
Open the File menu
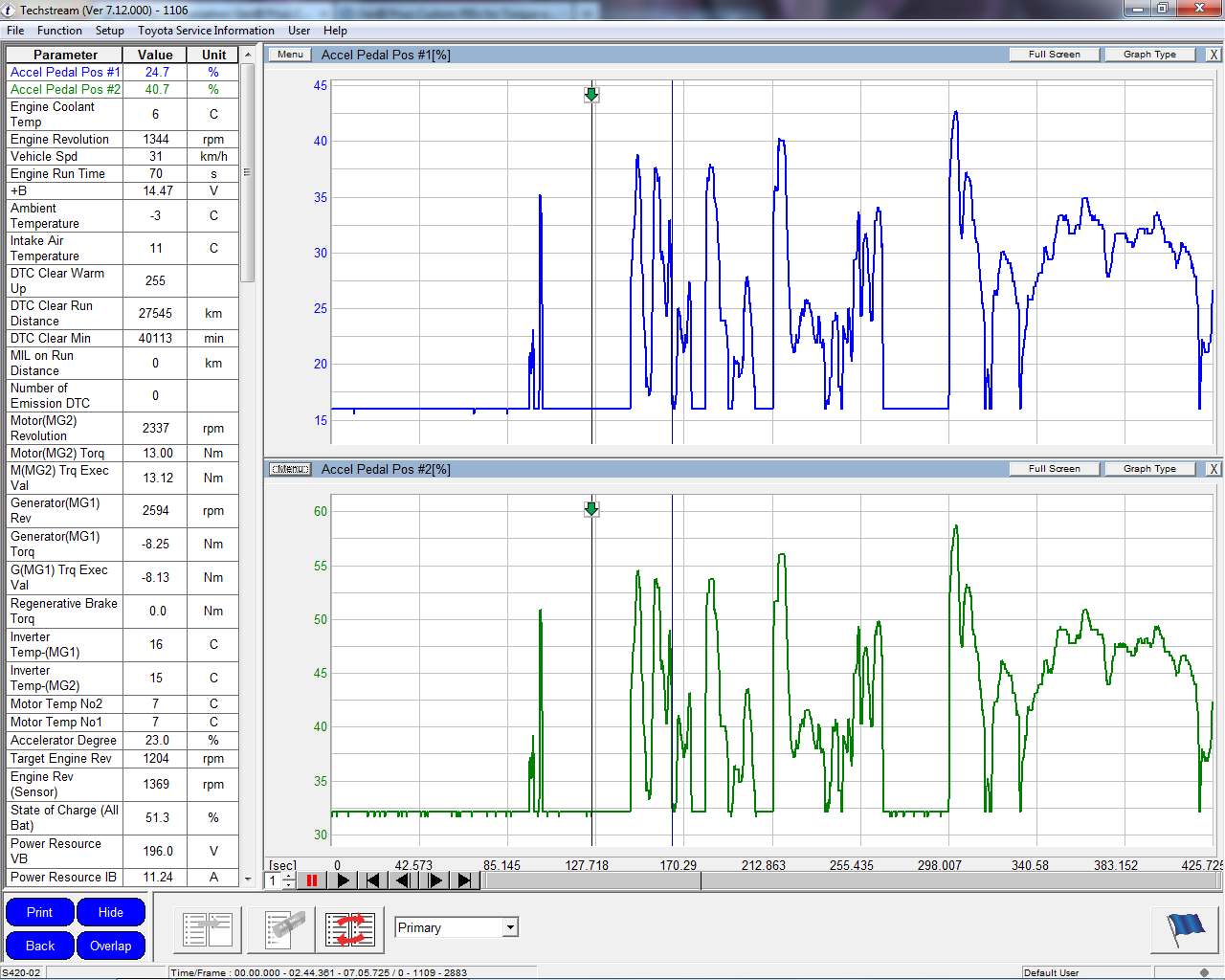tap(15, 31)
